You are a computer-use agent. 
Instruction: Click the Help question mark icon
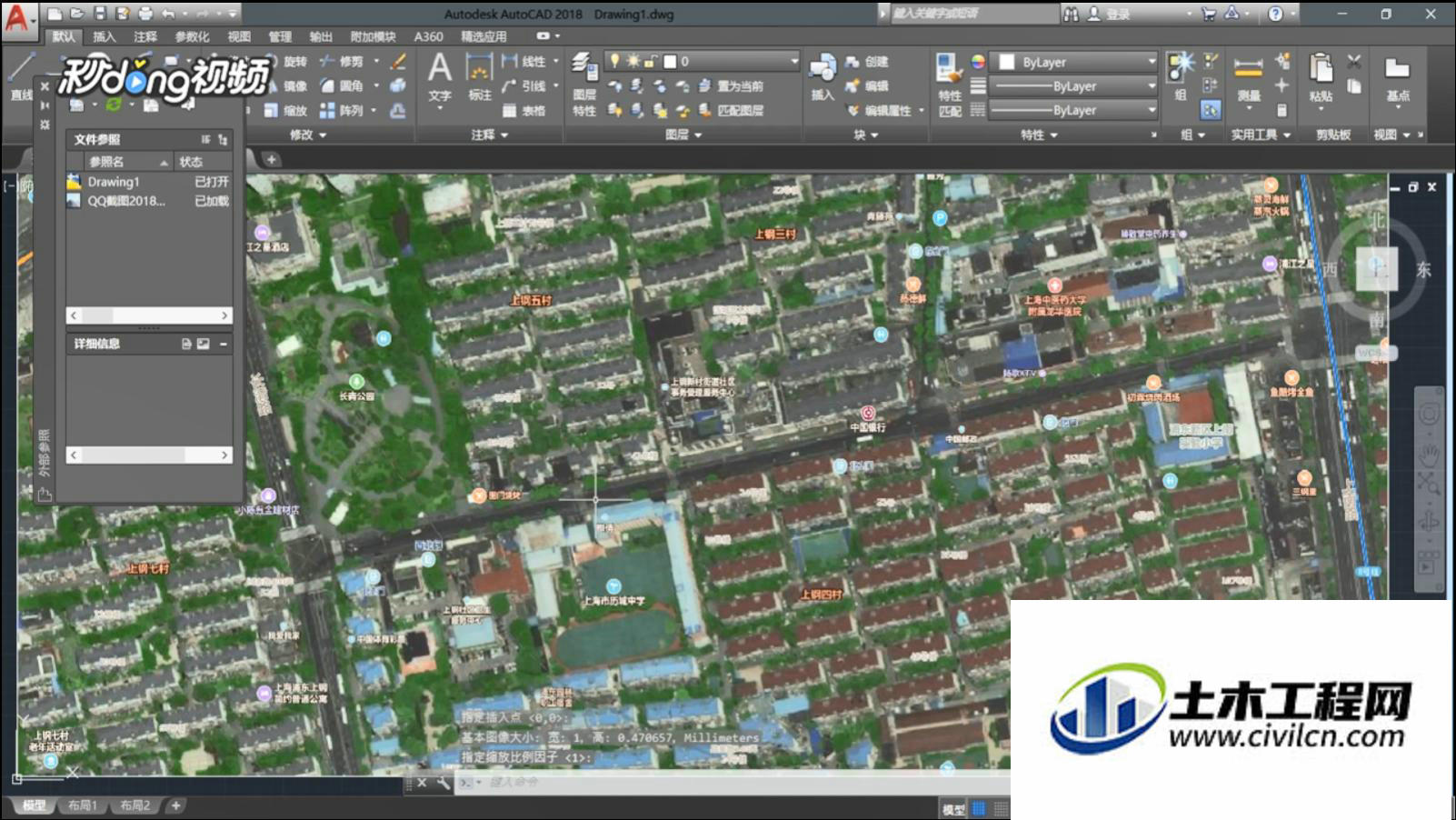click(x=1276, y=14)
